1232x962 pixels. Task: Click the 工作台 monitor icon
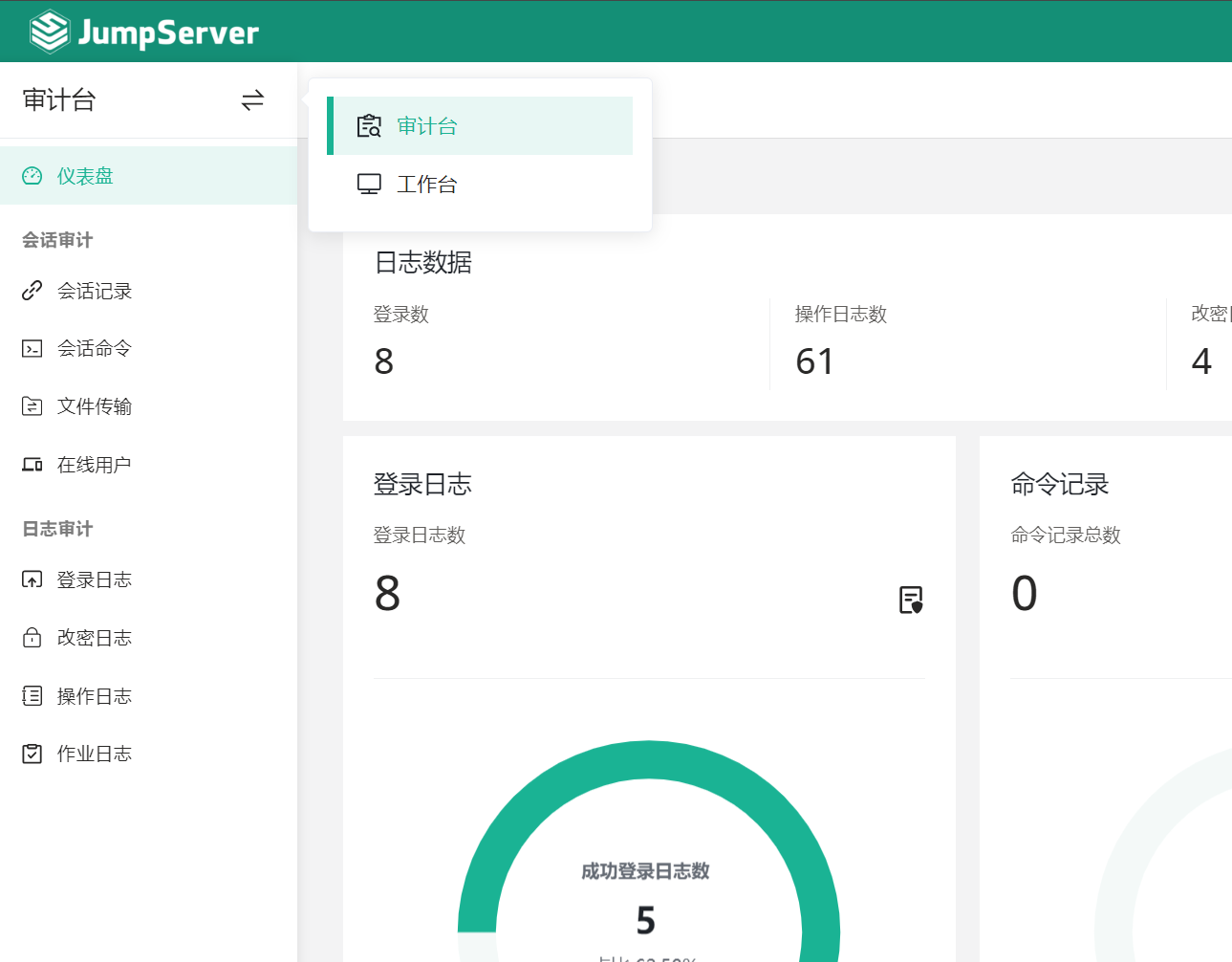tap(369, 185)
